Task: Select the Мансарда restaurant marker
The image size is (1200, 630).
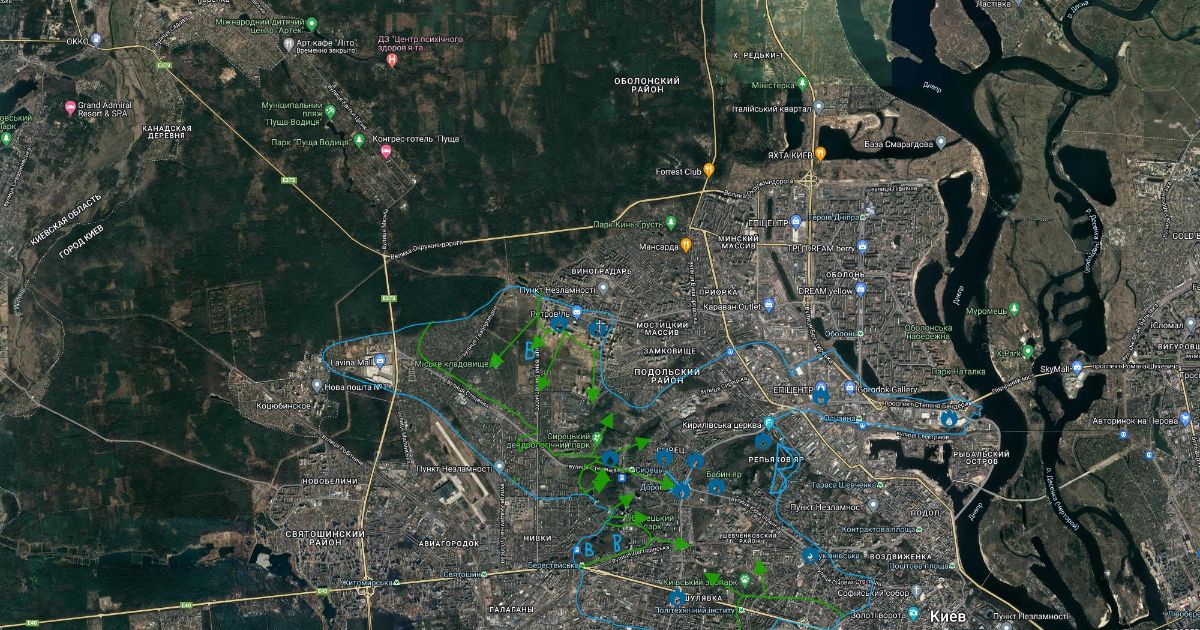Action: pyautogui.click(x=687, y=245)
